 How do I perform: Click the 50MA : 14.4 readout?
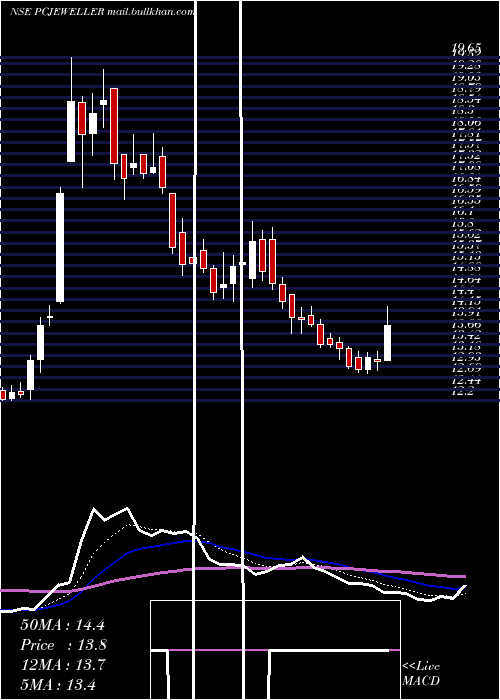coord(62,625)
